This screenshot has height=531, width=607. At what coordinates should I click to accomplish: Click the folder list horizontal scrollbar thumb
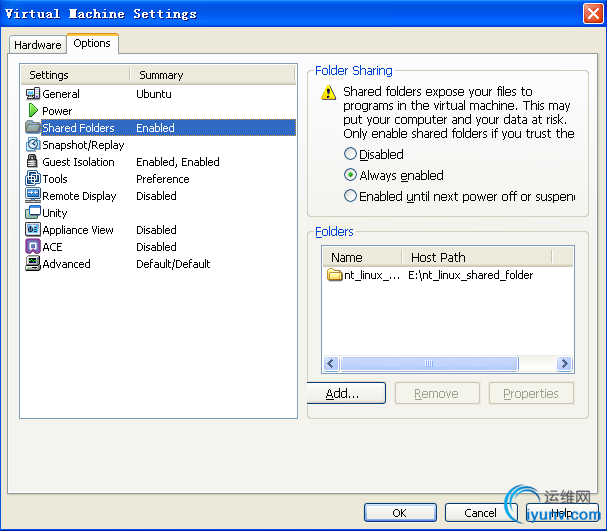pos(429,363)
